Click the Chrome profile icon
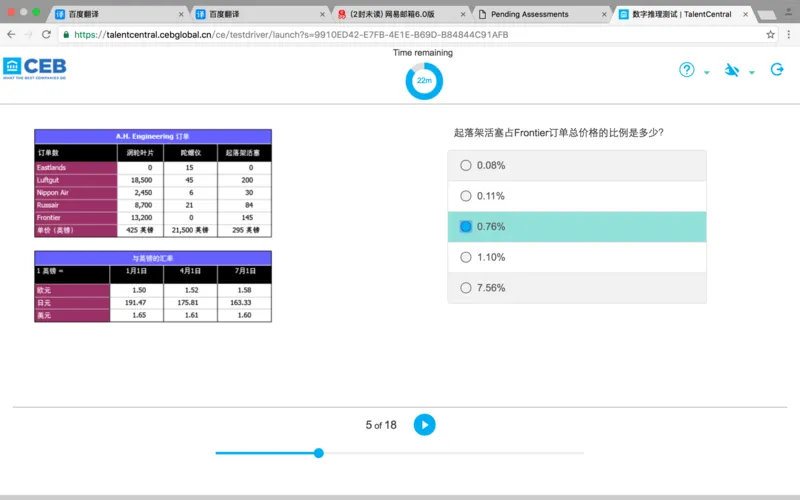 (x=790, y=11)
